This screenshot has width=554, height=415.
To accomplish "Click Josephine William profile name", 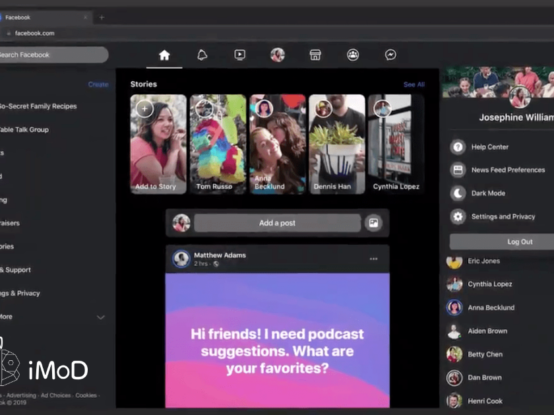I will 516,118.
